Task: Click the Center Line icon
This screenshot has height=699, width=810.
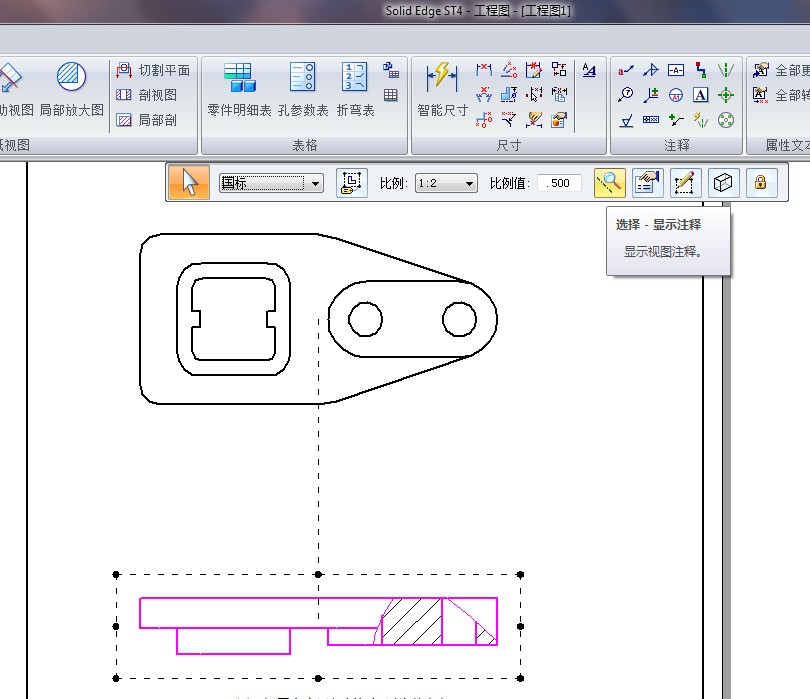Action: pyautogui.click(x=726, y=70)
